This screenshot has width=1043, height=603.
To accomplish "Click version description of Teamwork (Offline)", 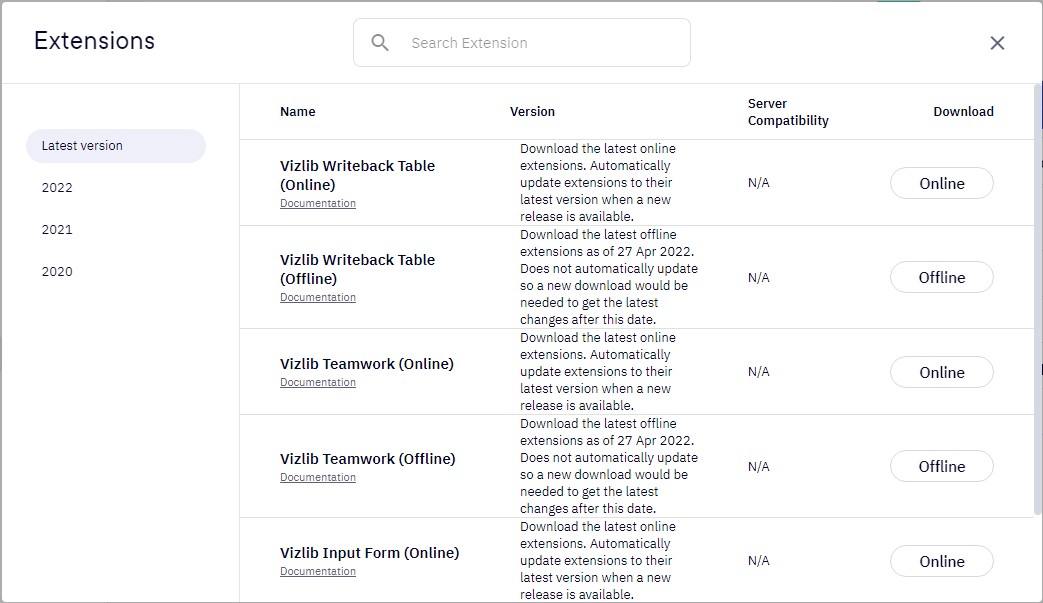I will click(609, 466).
